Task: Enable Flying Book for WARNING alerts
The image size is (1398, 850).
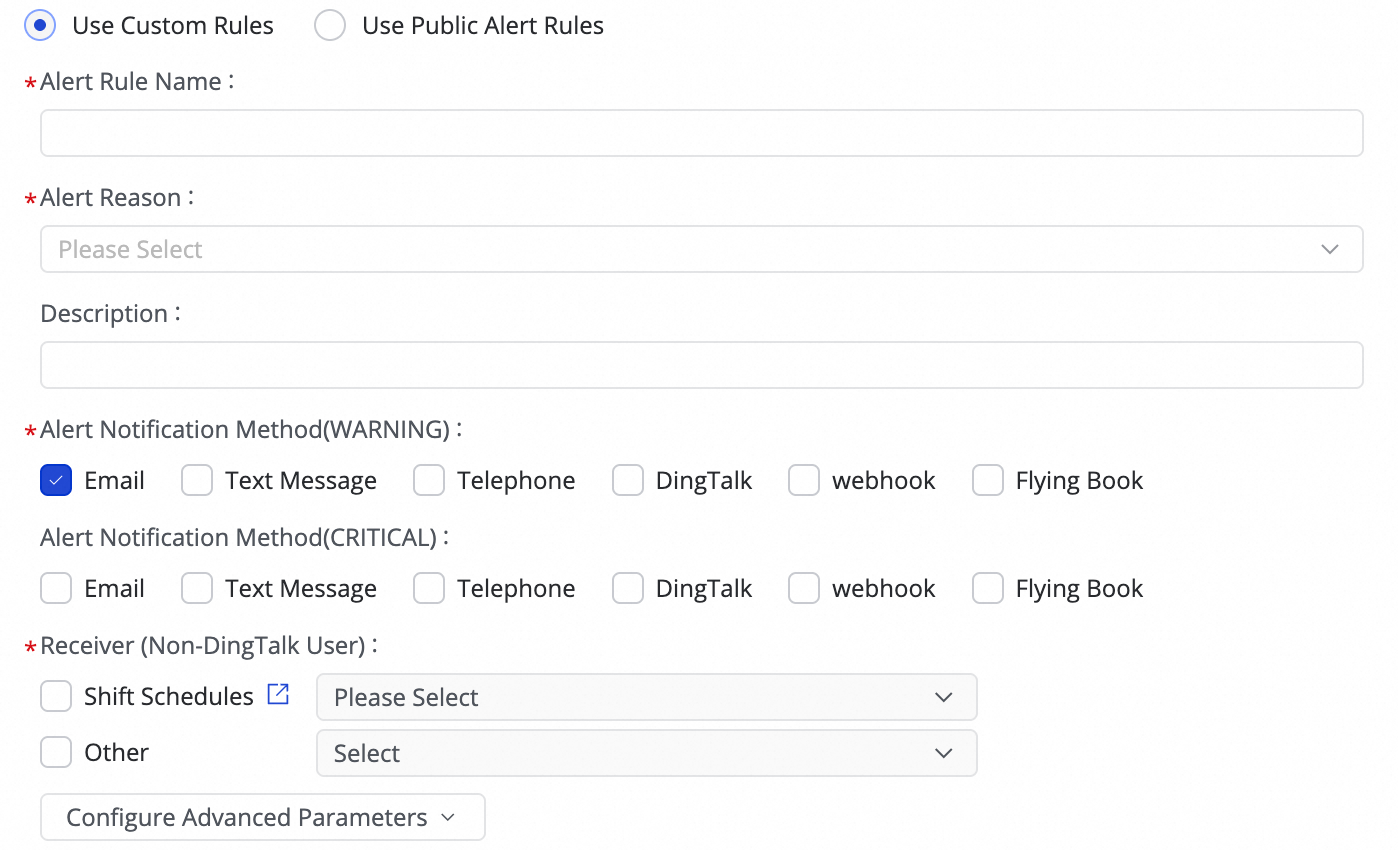Action: tap(988, 481)
